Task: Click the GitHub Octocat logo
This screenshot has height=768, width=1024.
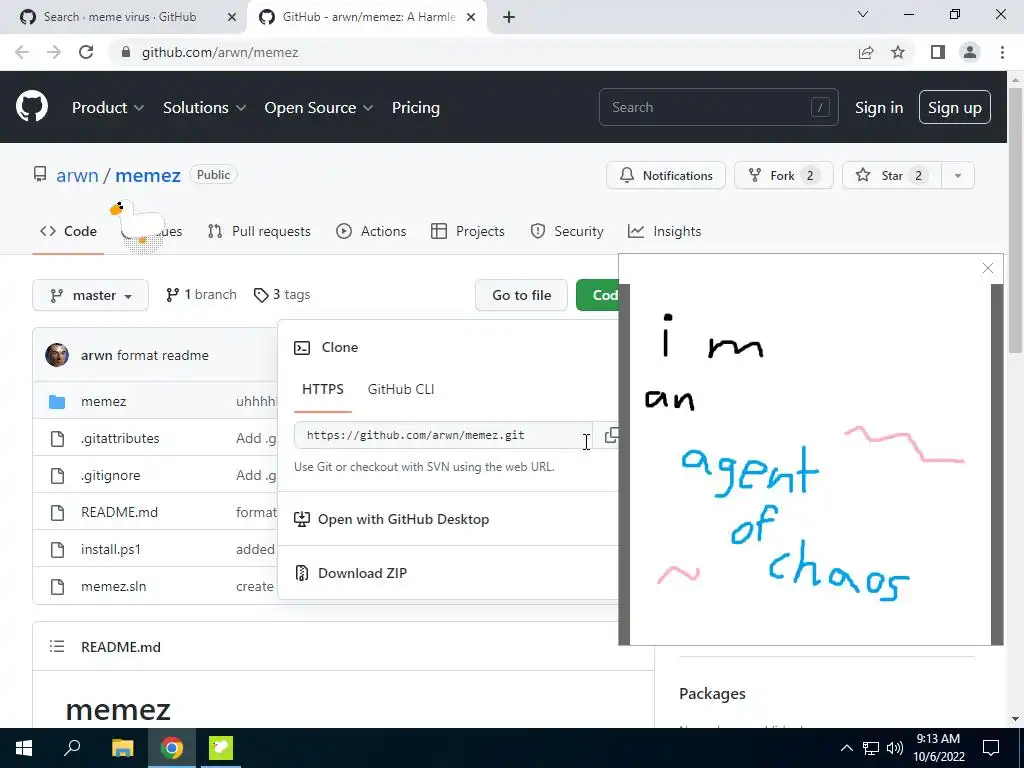Action: tap(31, 107)
